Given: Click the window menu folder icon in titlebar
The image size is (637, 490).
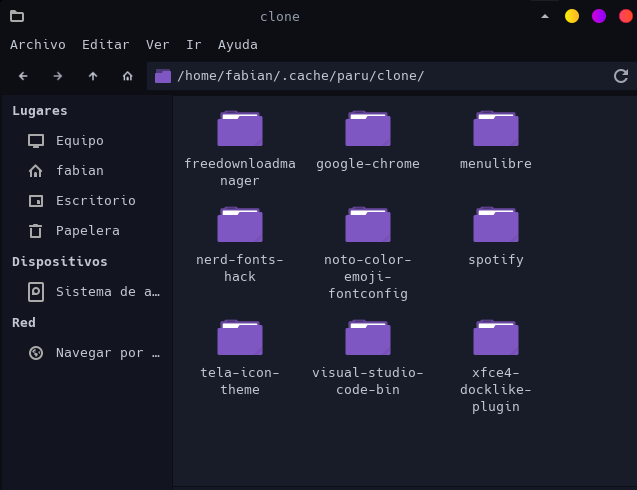Looking at the screenshot, I should point(17,16).
